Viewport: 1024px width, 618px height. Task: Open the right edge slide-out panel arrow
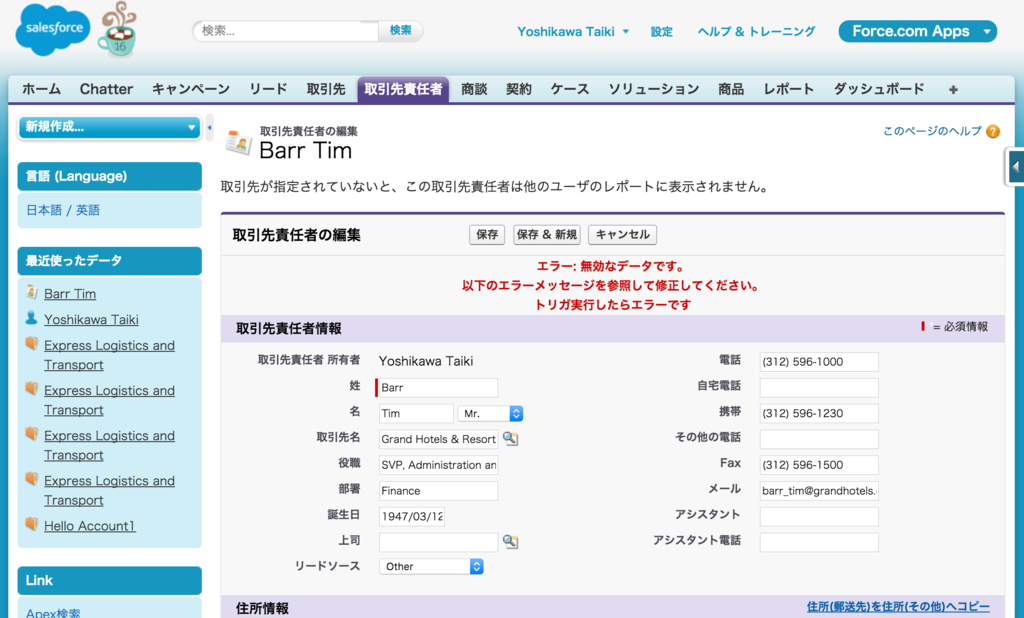click(x=1014, y=167)
